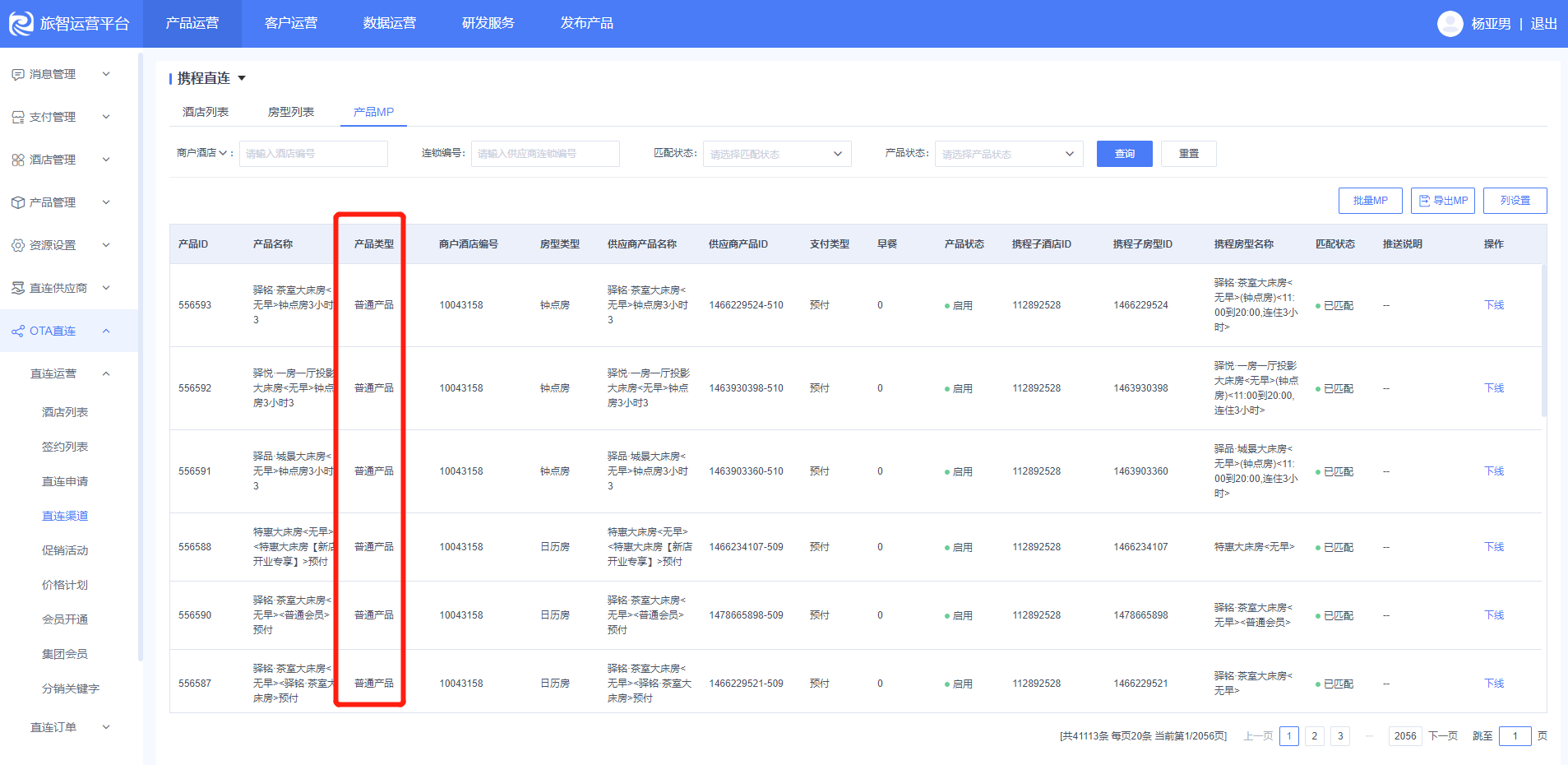1568x765 pixels.
Task: Go to page 3 in pagination
Action: (1340, 736)
